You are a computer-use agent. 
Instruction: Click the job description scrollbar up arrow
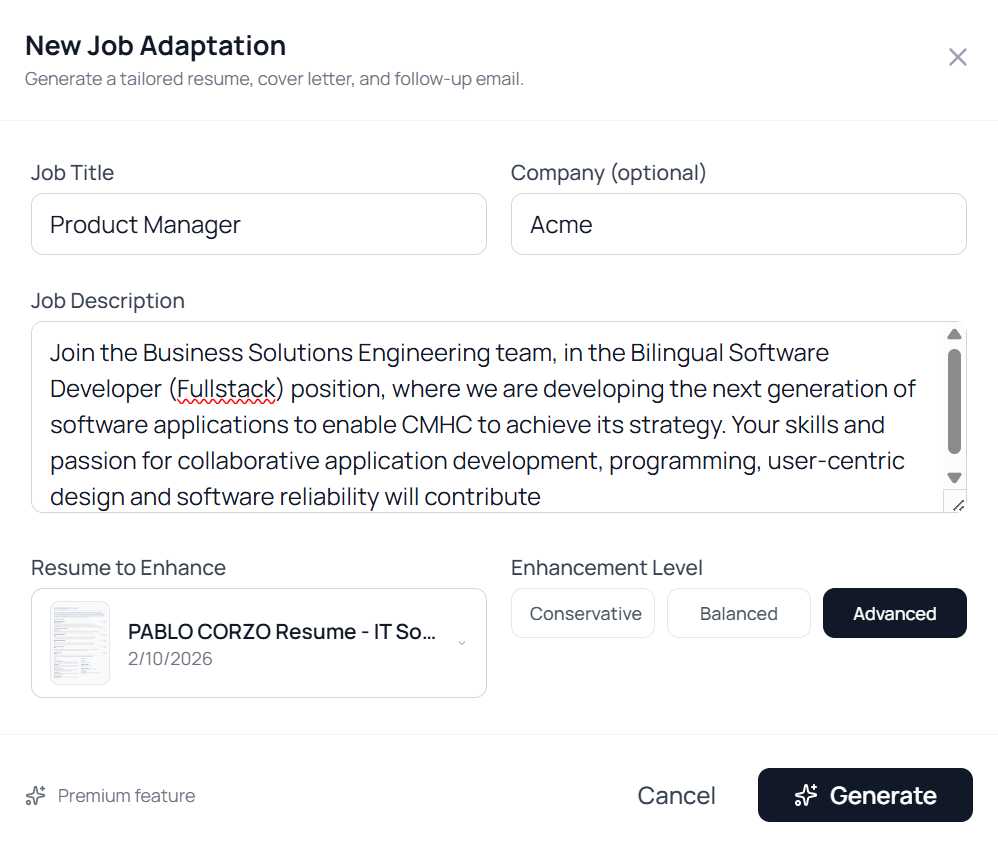click(x=954, y=335)
